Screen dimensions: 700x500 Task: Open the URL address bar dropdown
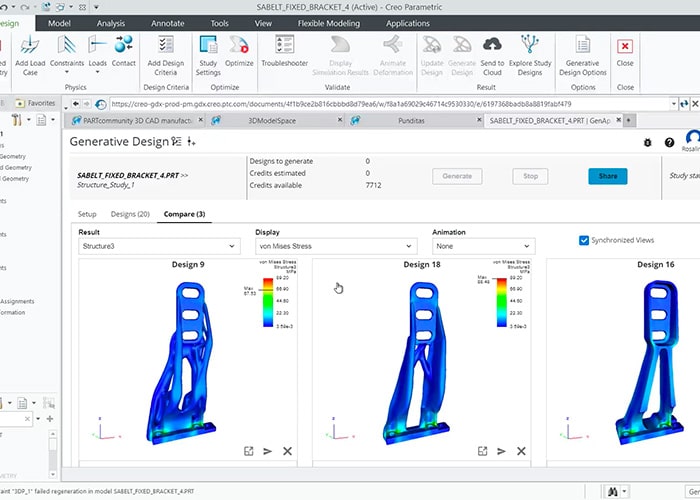pyautogui.click(x=673, y=104)
